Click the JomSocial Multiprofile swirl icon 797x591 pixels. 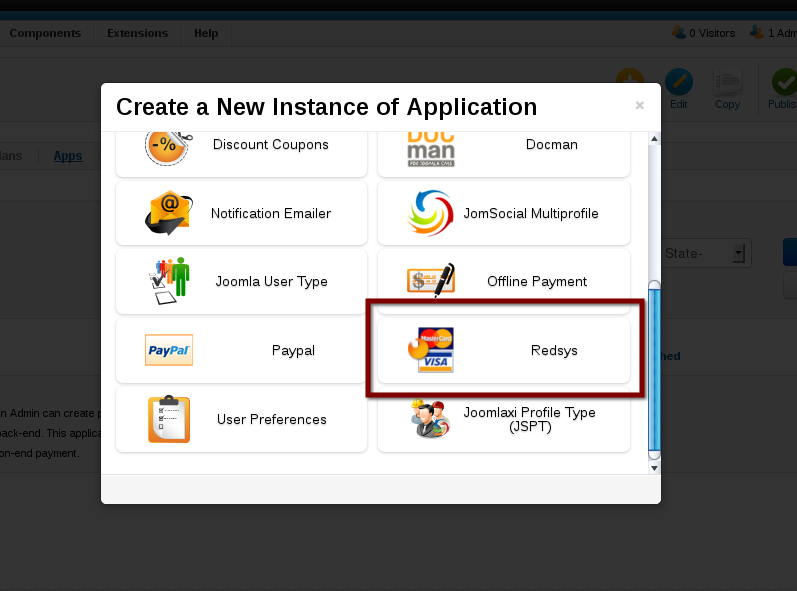[x=431, y=213]
